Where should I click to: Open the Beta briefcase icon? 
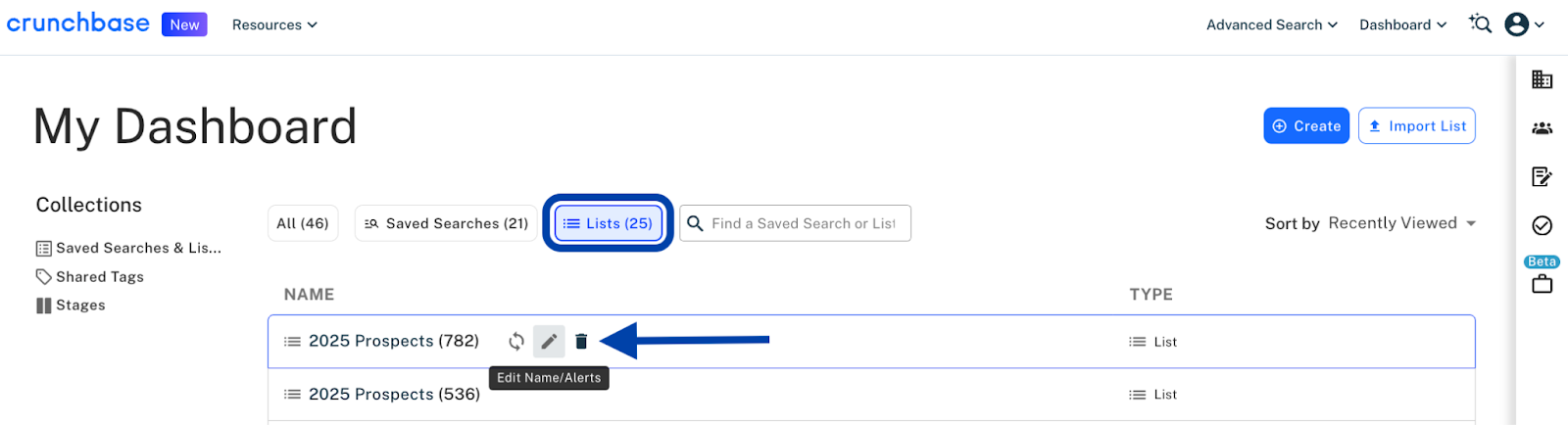pyautogui.click(x=1542, y=284)
